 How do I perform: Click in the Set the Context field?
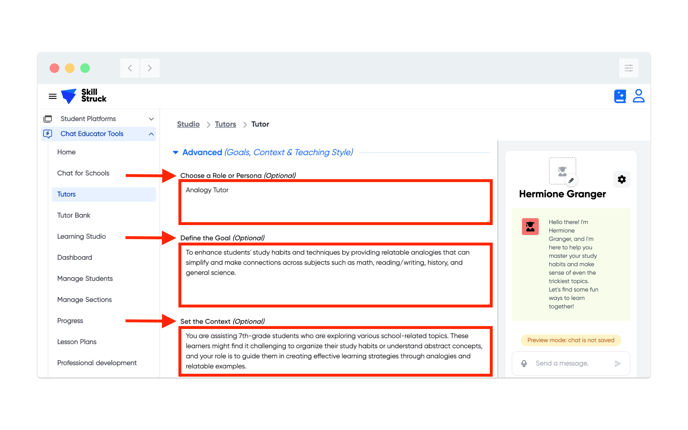tap(335, 351)
